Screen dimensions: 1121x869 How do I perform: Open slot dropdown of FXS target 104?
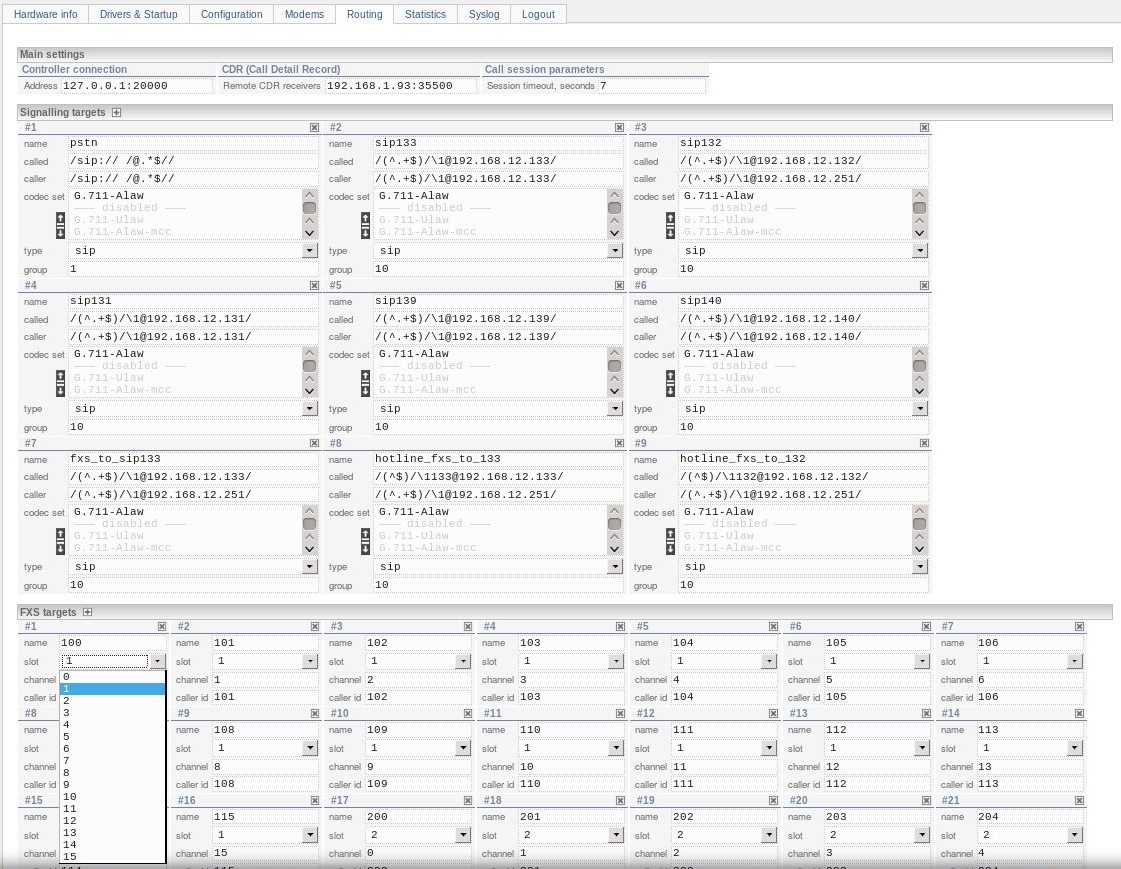point(769,662)
